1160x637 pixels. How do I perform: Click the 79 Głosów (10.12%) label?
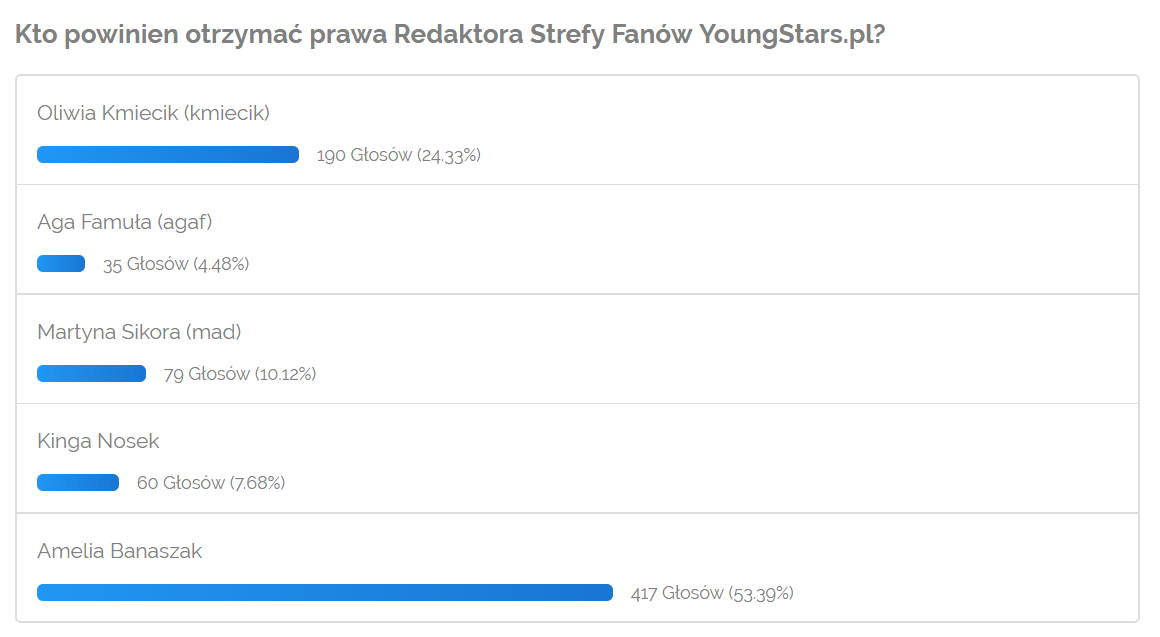coord(240,374)
